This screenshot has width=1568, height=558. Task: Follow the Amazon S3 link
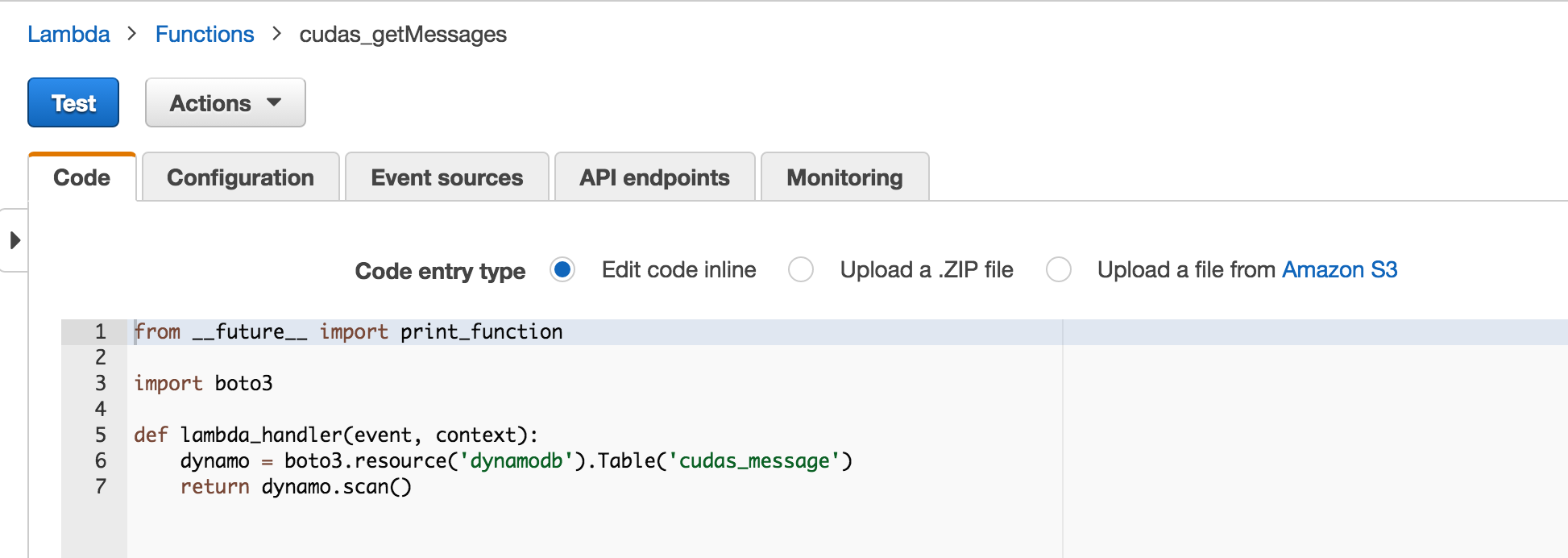pyautogui.click(x=1340, y=269)
